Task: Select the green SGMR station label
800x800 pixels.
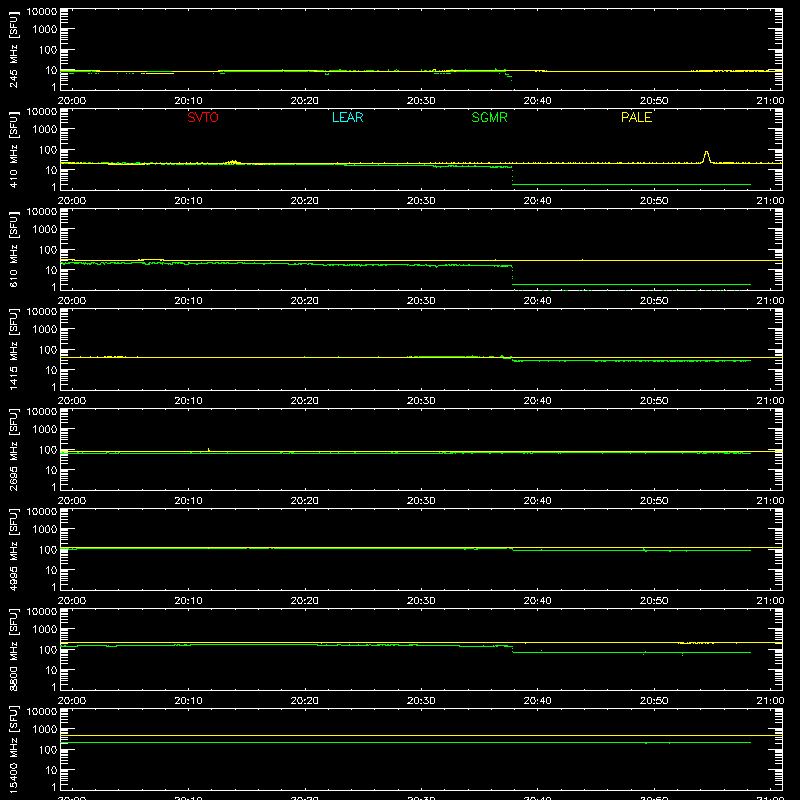Action: pos(489,117)
